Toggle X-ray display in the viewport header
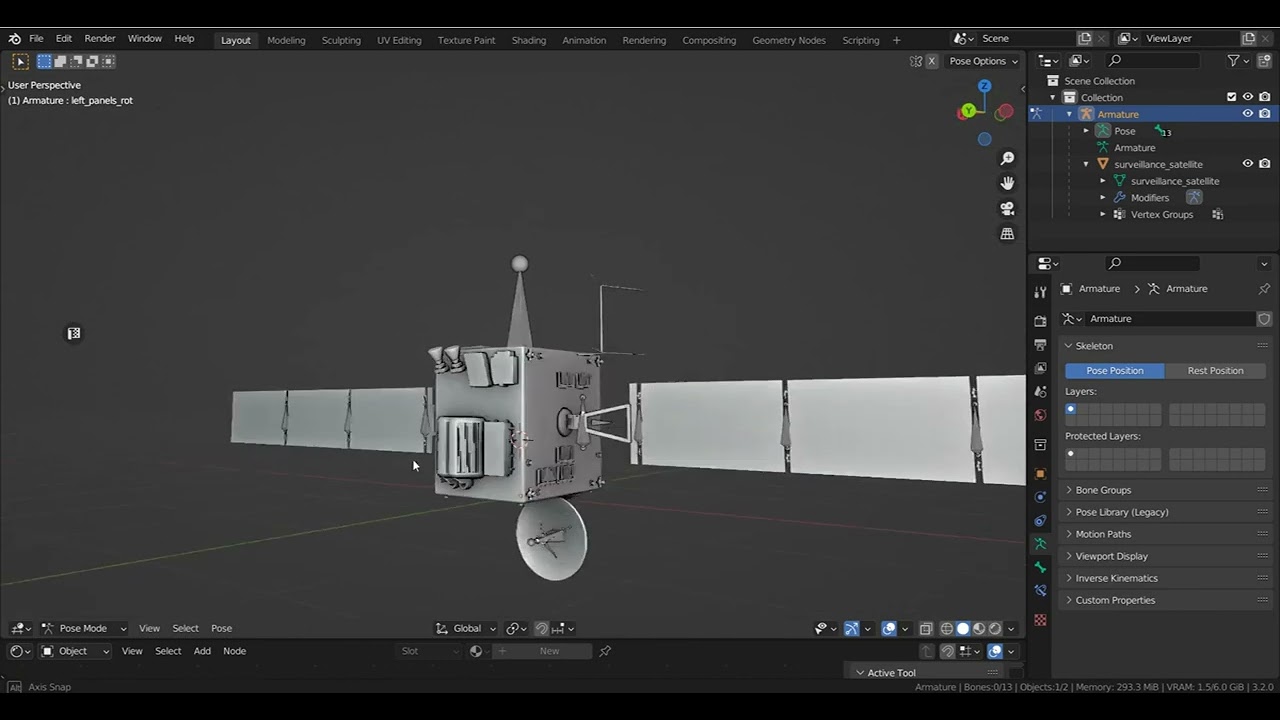Screen dimensions: 1280x720 (926, 629)
